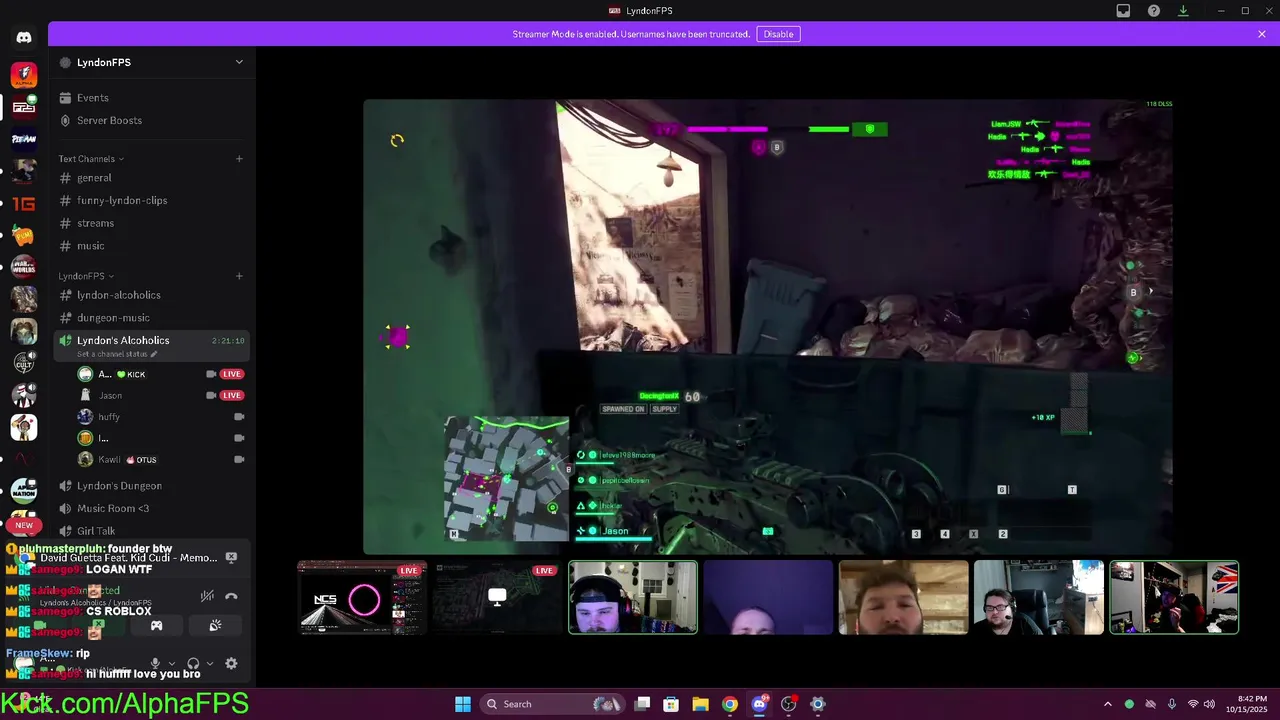The width and height of the screenshot is (1280, 720).
Task: Open the 1G server icon
Action: (24, 203)
